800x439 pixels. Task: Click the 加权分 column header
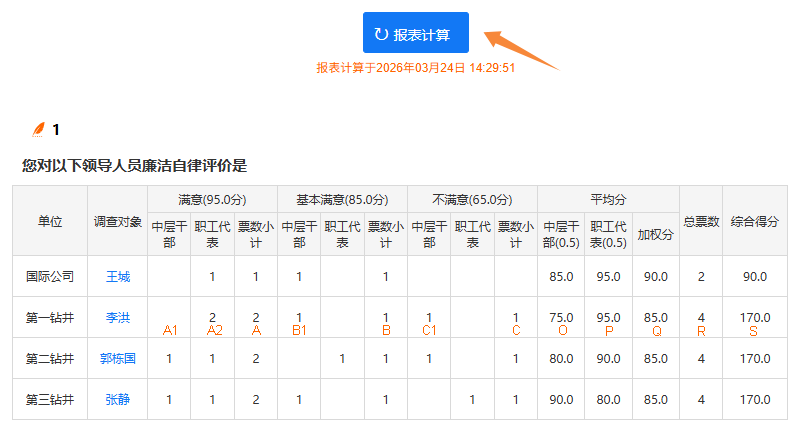656,234
